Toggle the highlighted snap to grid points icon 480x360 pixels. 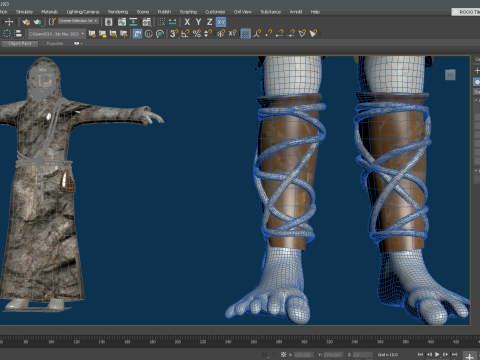click(x=246, y=33)
